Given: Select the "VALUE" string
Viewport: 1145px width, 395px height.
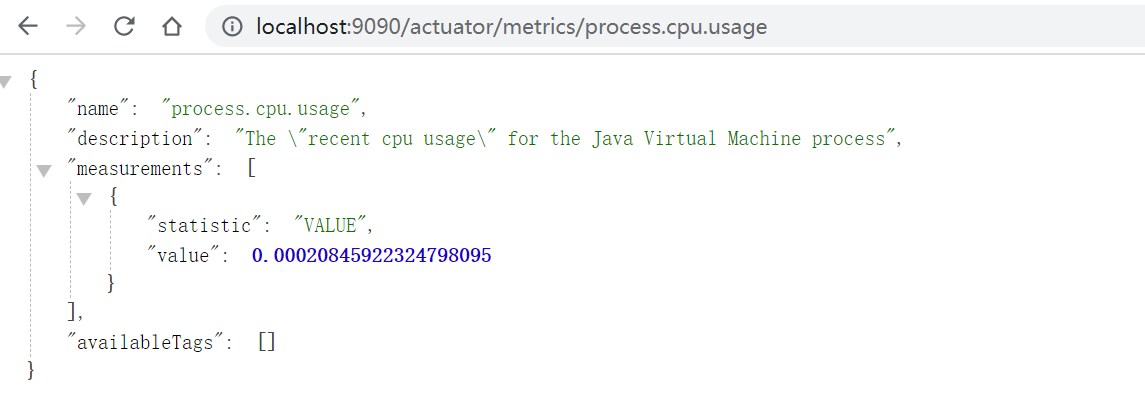Looking at the screenshot, I should [x=329, y=226].
